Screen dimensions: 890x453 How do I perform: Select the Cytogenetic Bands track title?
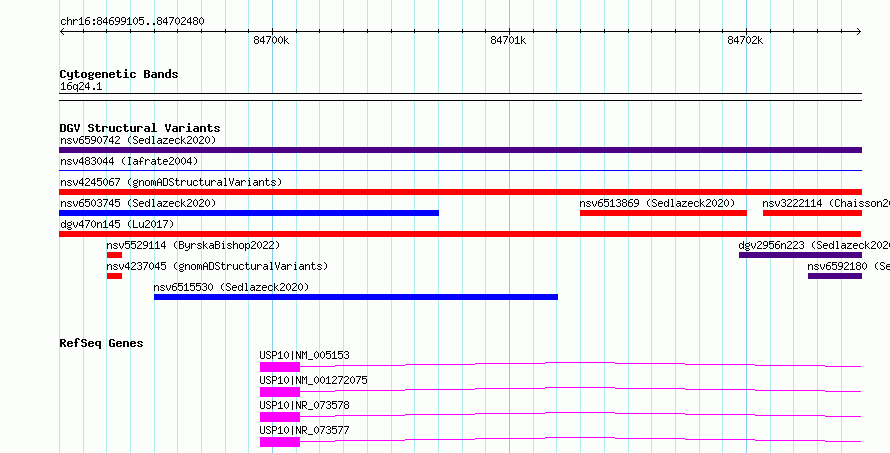[119, 74]
